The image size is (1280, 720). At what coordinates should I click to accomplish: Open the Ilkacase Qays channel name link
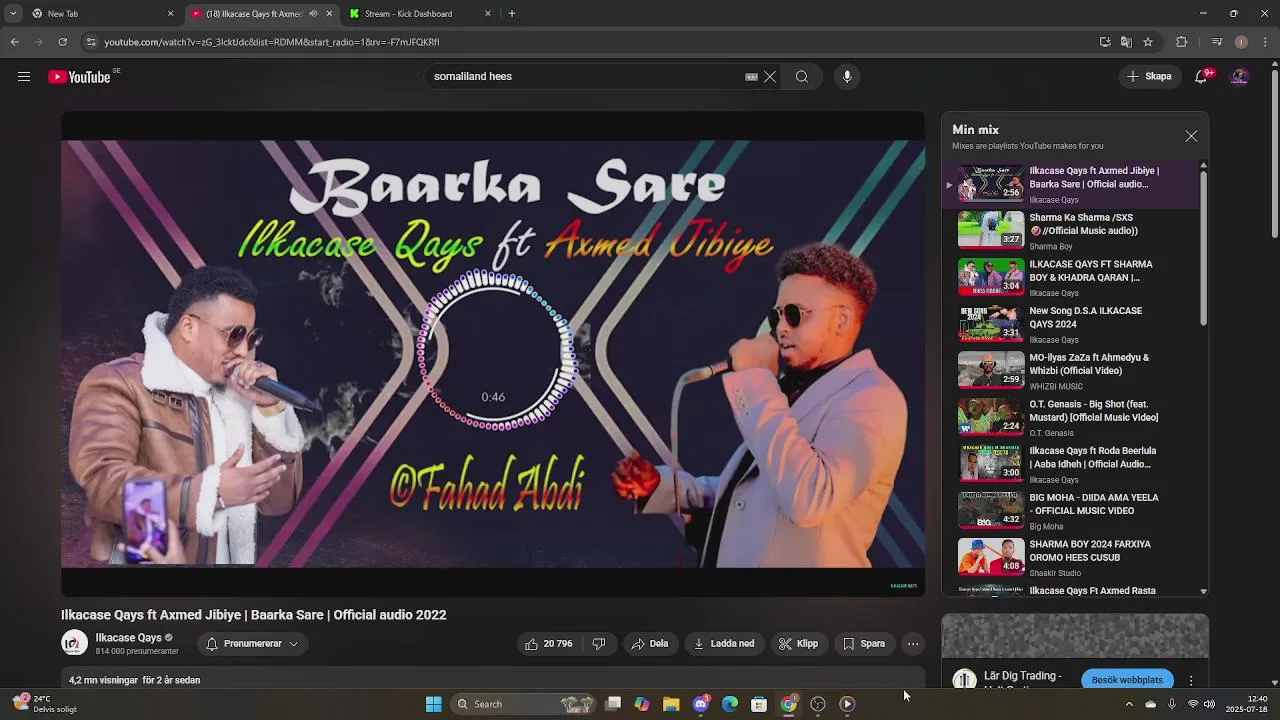(128, 638)
